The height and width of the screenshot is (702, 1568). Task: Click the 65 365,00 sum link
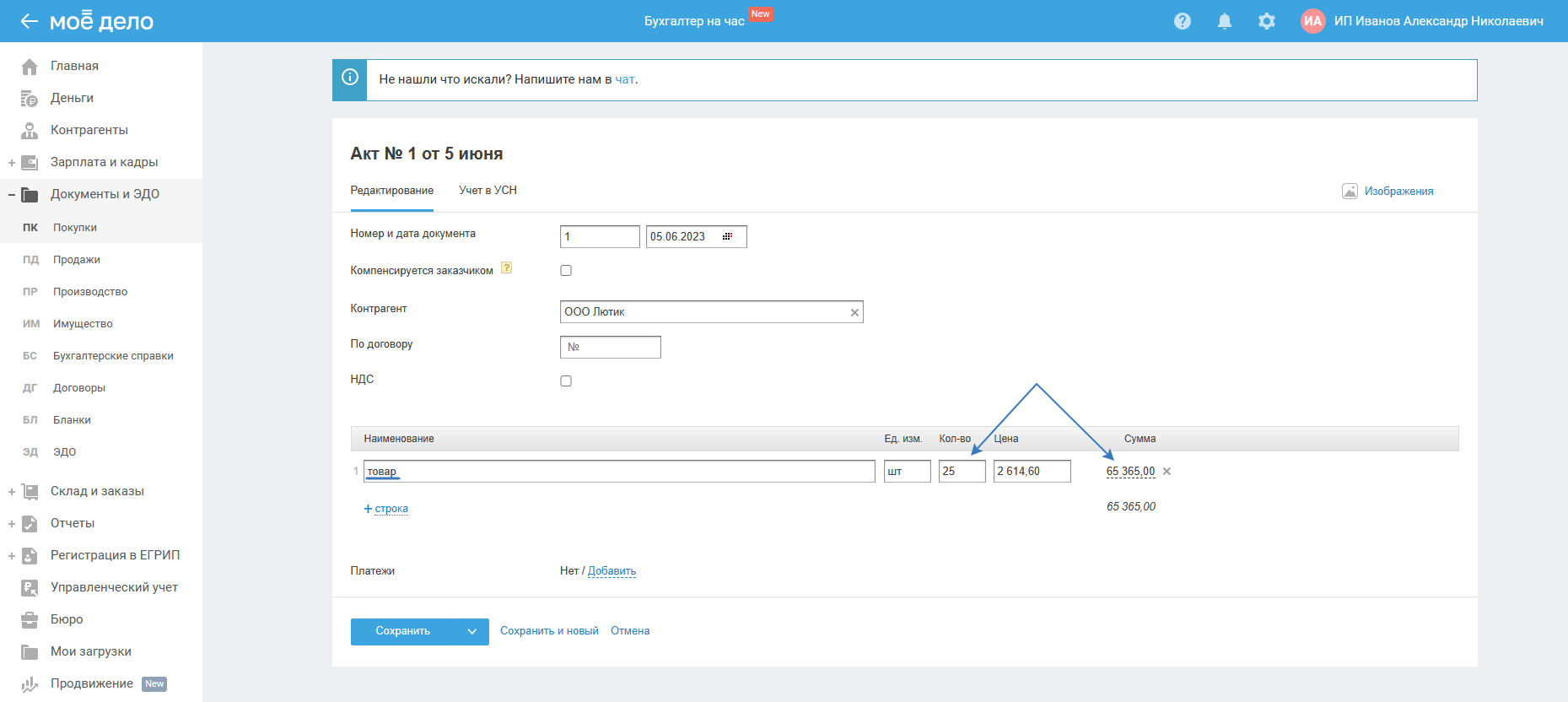[1130, 472]
